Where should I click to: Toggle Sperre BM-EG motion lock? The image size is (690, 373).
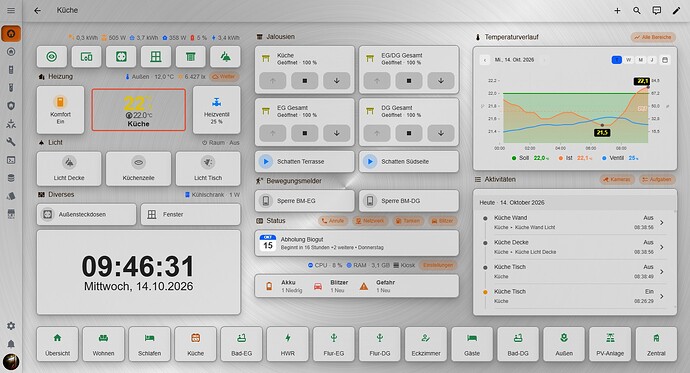(x=305, y=201)
